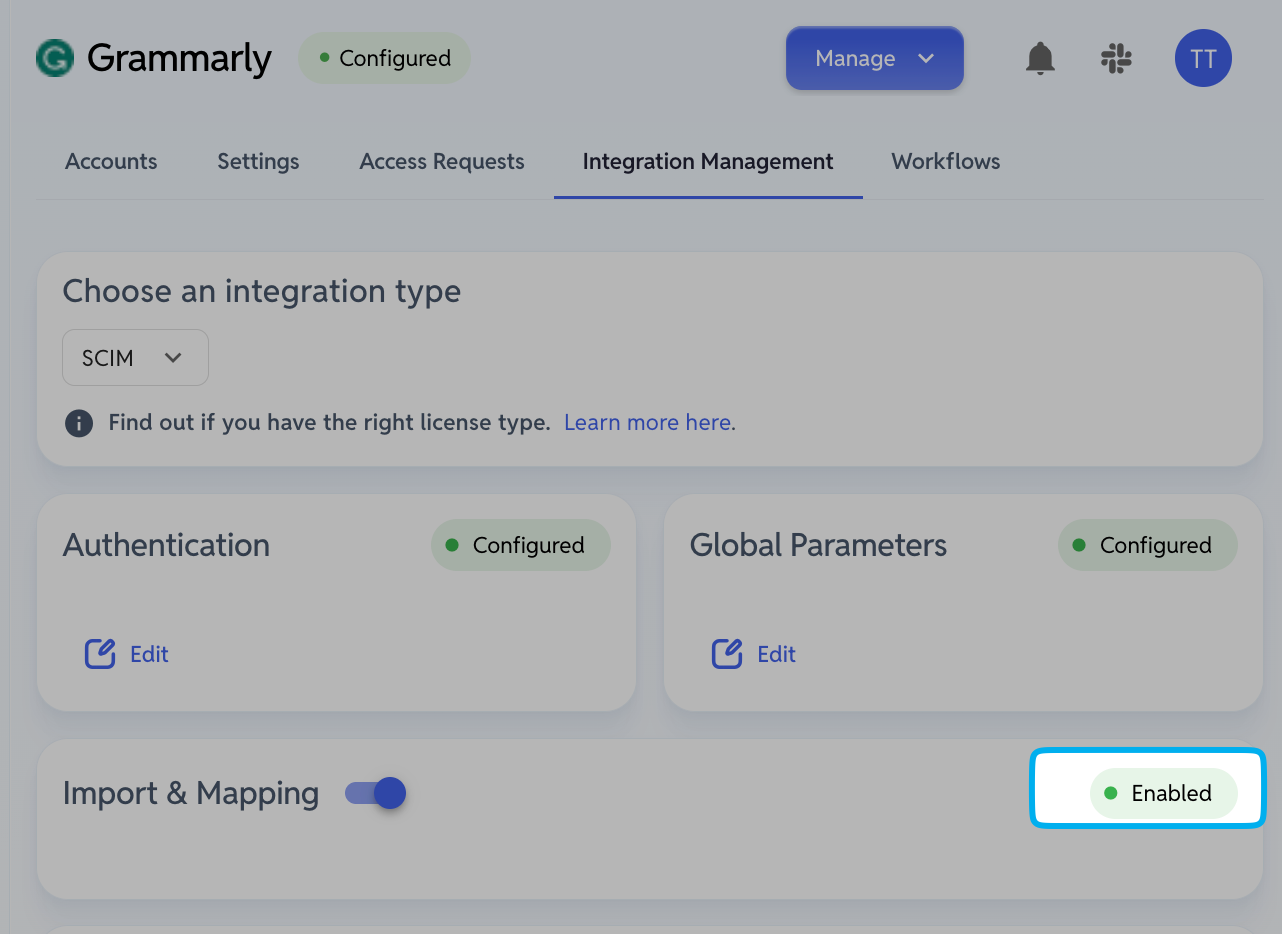
Task: Open the notifications bell
Action: [1040, 59]
